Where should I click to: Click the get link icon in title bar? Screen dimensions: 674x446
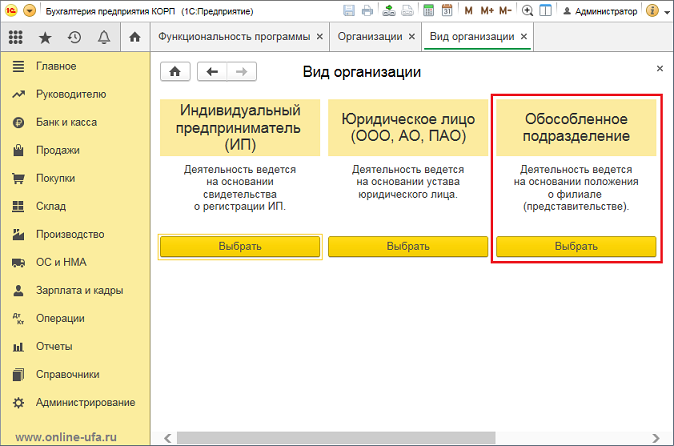(389, 11)
